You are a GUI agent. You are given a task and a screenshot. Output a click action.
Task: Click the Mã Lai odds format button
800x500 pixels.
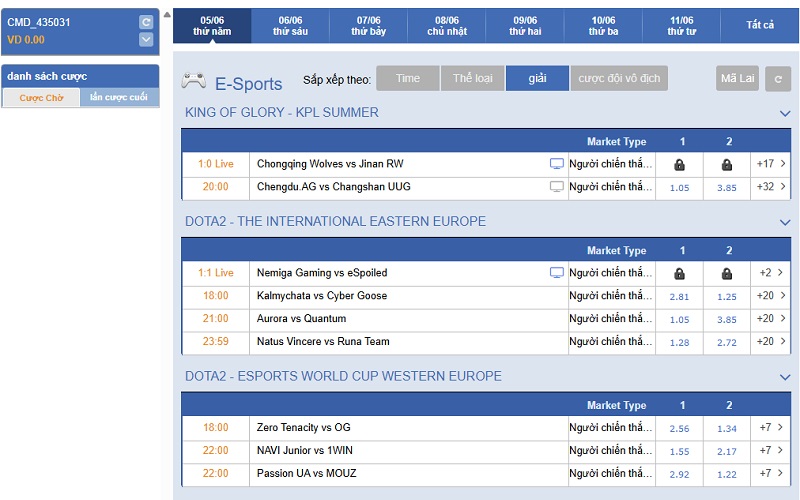(738, 79)
